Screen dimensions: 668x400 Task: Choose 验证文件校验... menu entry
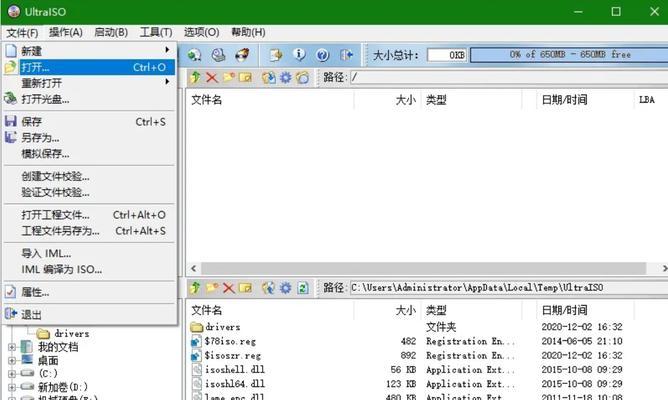tap(89, 192)
